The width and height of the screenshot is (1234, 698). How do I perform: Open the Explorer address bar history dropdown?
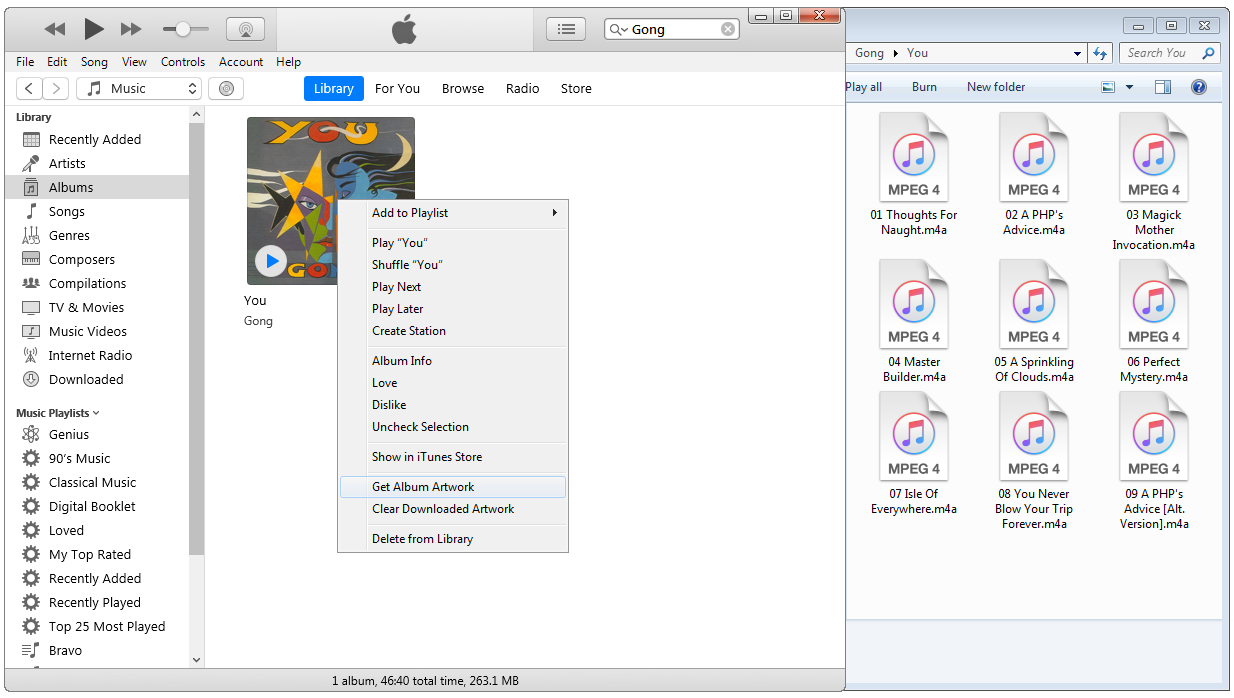[1077, 53]
